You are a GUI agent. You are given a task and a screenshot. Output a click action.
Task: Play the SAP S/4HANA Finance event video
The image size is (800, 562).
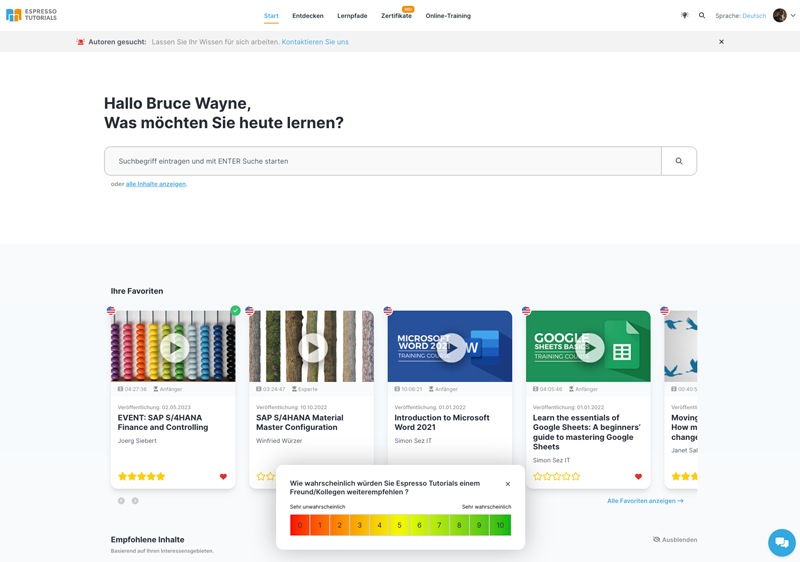174,348
